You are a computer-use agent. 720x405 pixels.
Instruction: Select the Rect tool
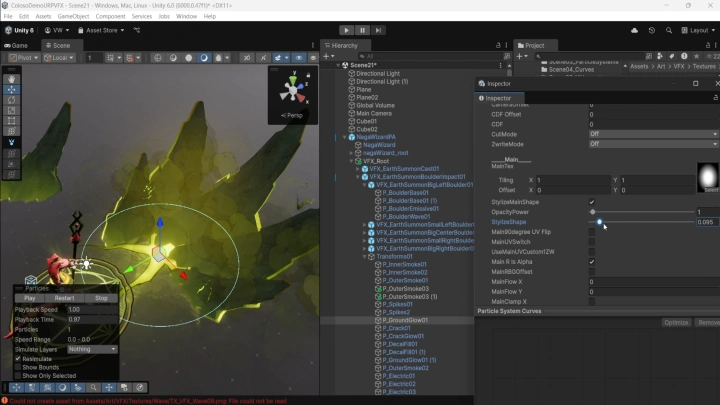point(11,121)
